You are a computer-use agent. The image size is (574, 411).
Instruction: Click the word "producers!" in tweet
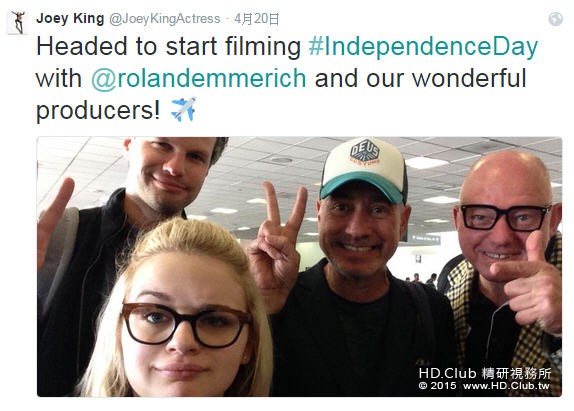click(x=98, y=110)
